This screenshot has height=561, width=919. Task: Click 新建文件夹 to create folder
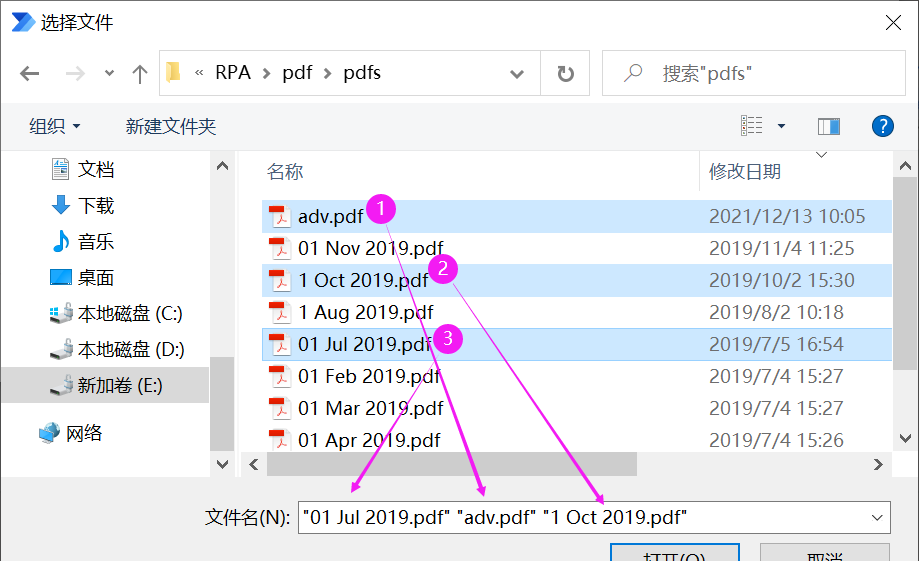(x=171, y=126)
